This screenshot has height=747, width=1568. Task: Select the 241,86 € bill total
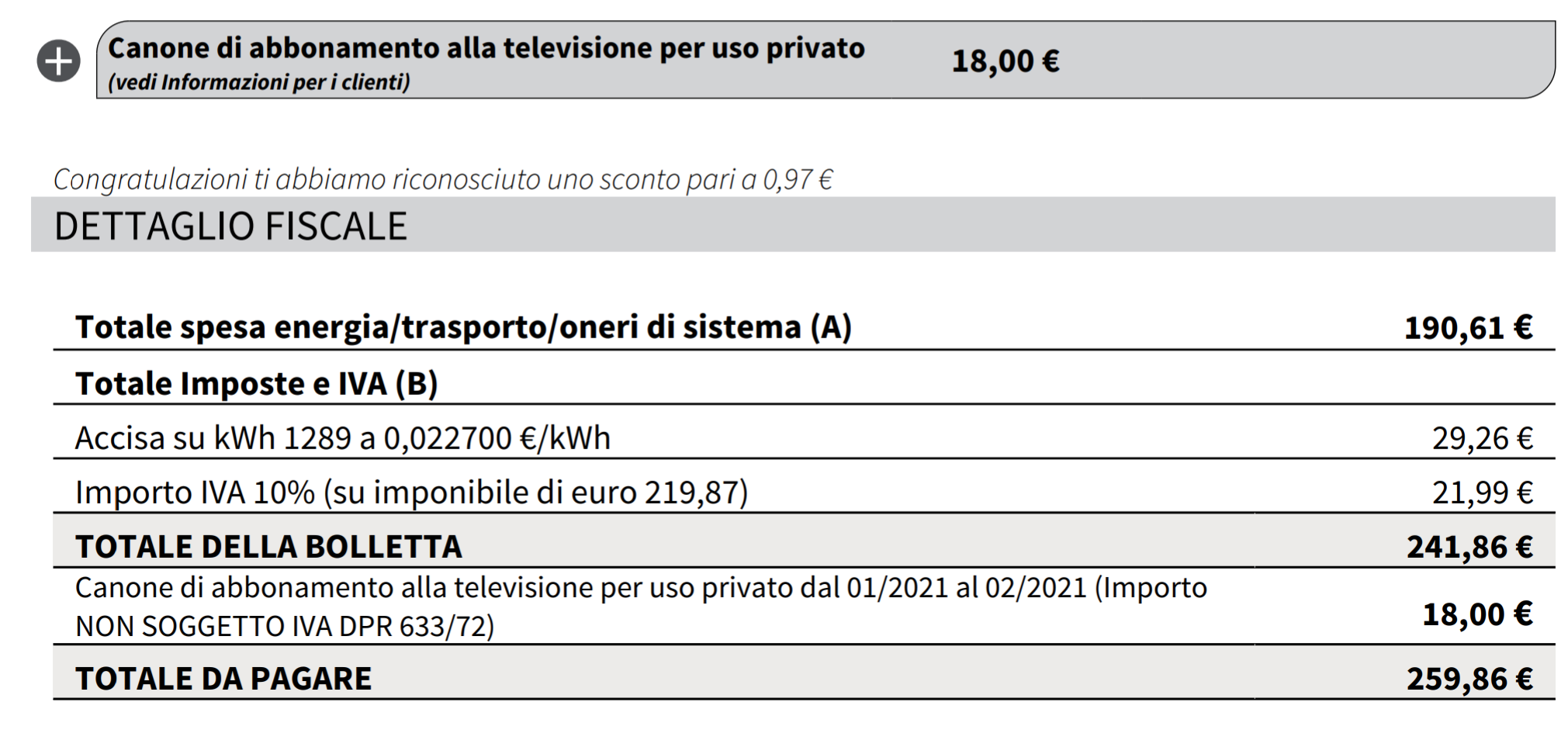click(x=1469, y=547)
